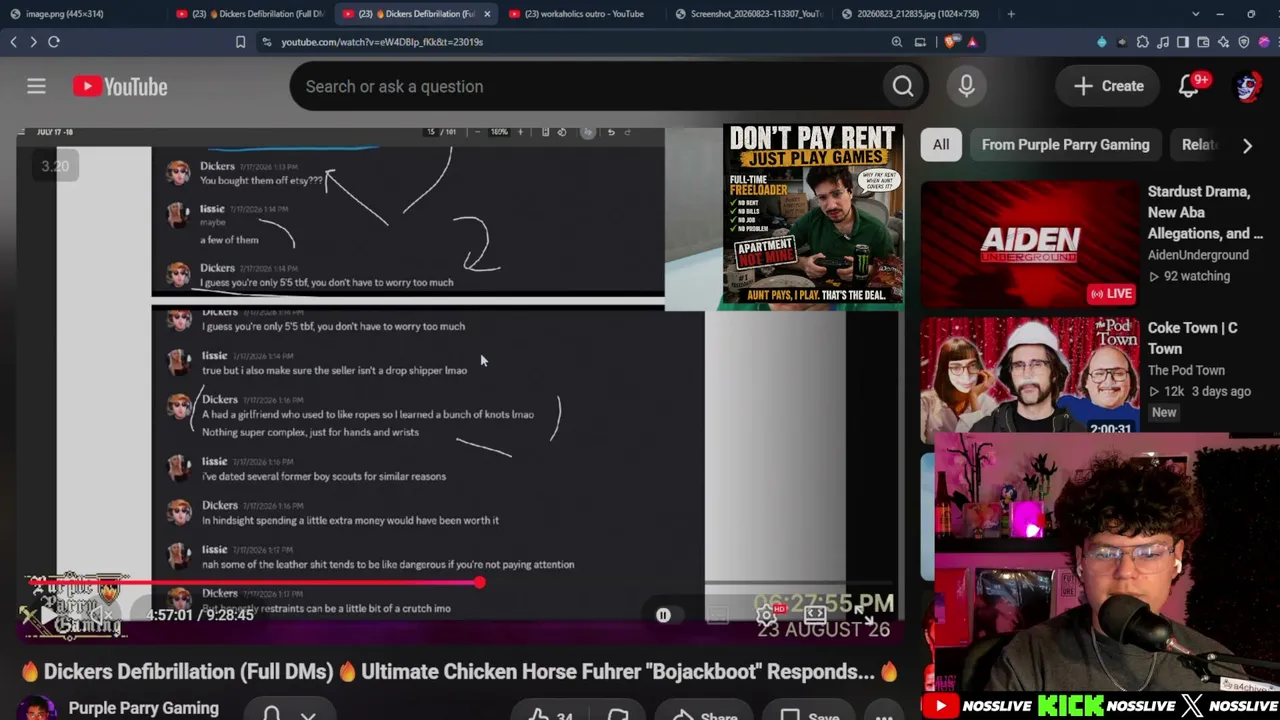This screenshot has height=720, width=1280.
Task: Play the video with the play button
Action: tap(47, 615)
